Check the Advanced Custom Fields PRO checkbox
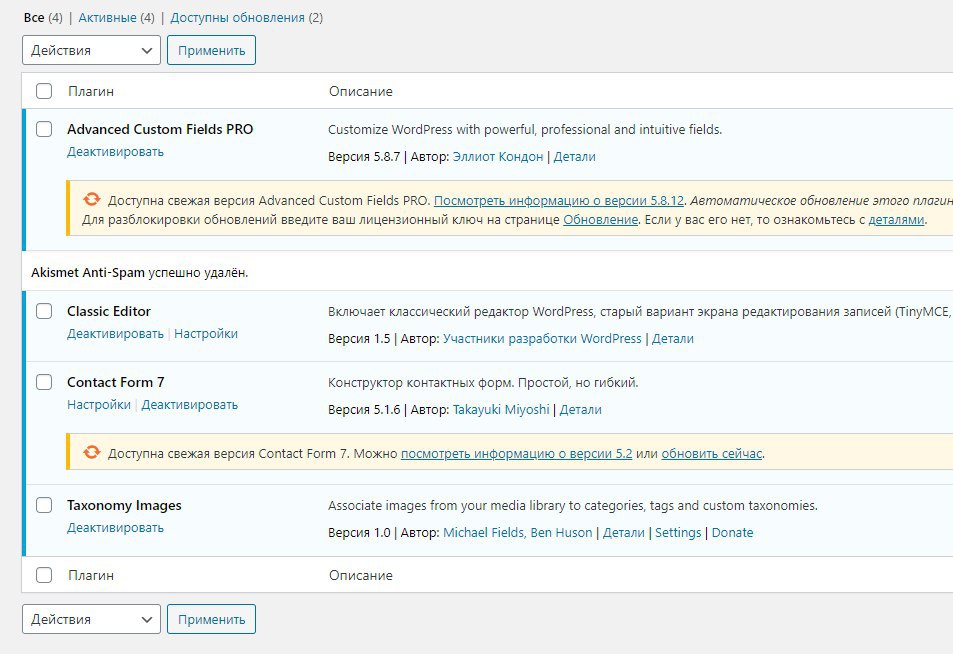The image size is (953, 654). [44, 129]
